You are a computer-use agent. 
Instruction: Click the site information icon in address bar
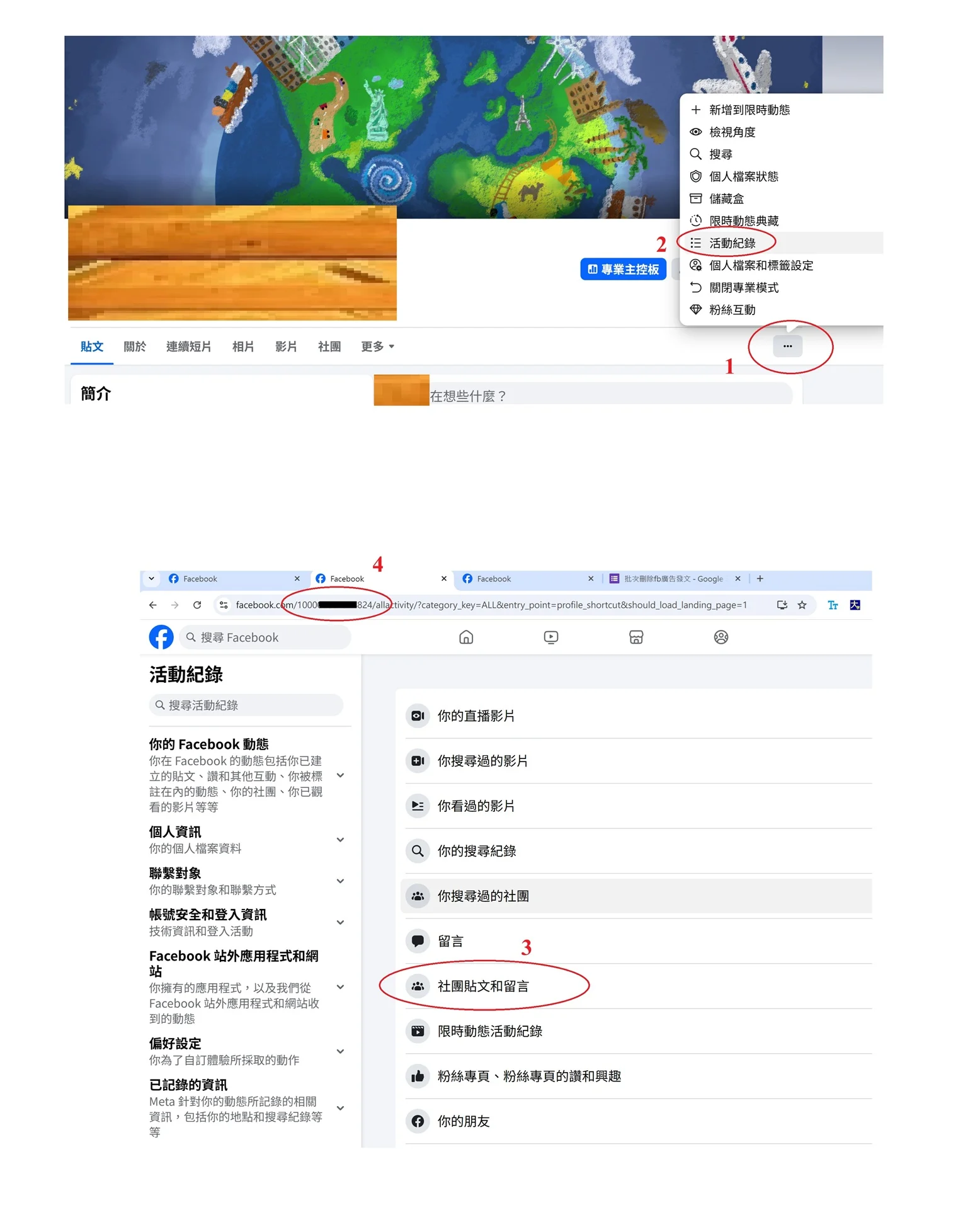click(224, 605)
